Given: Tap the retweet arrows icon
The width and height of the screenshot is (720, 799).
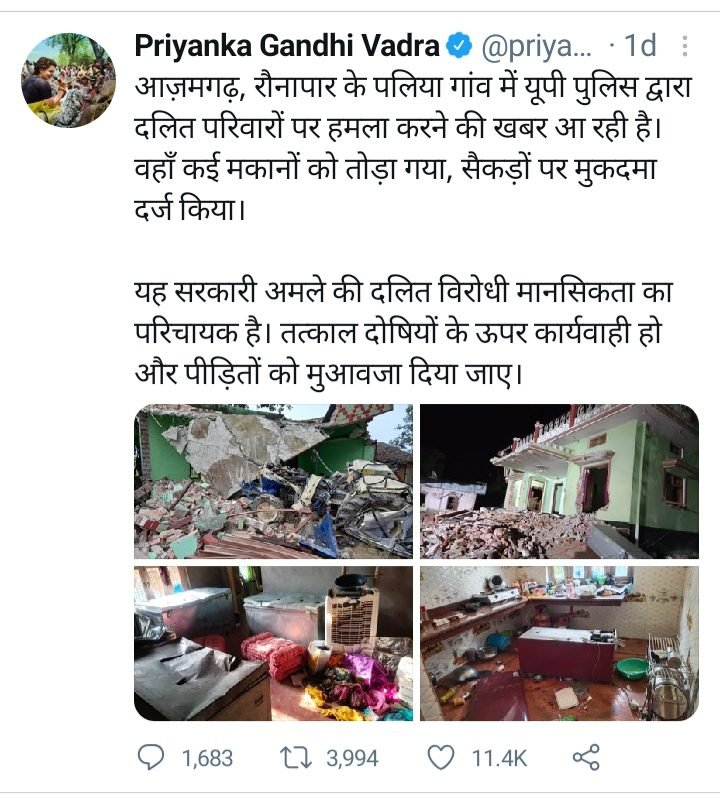Looking at the screenshot, I should tap(296, 758).
